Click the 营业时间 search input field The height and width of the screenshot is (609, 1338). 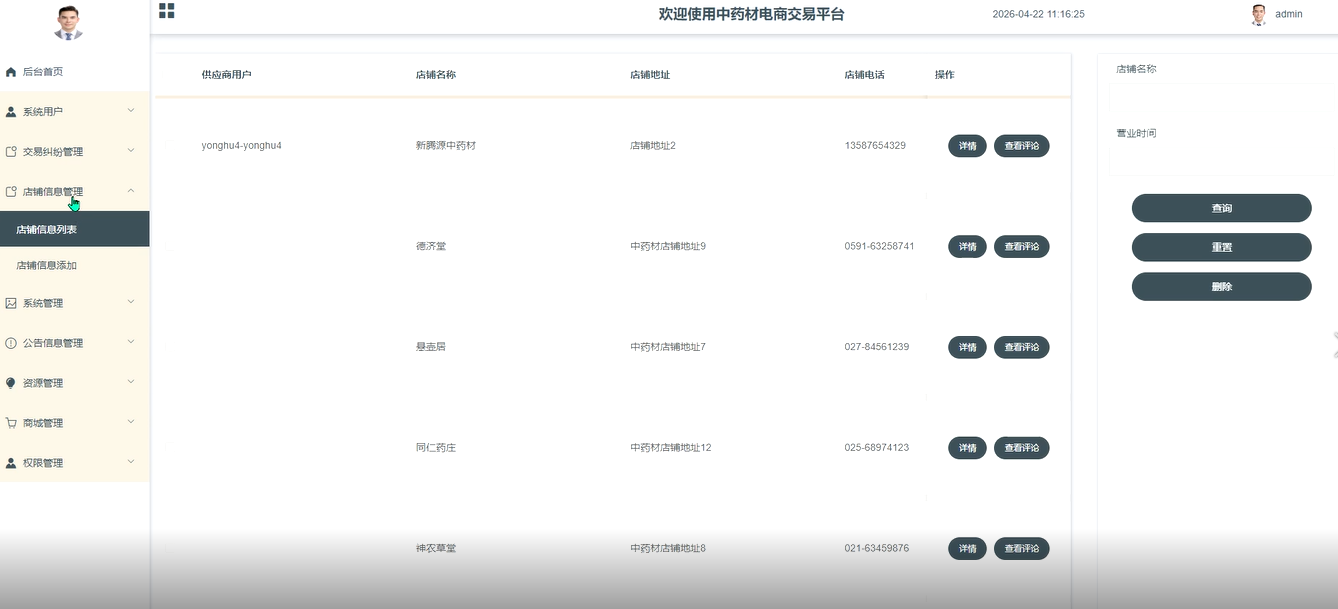1223,162
